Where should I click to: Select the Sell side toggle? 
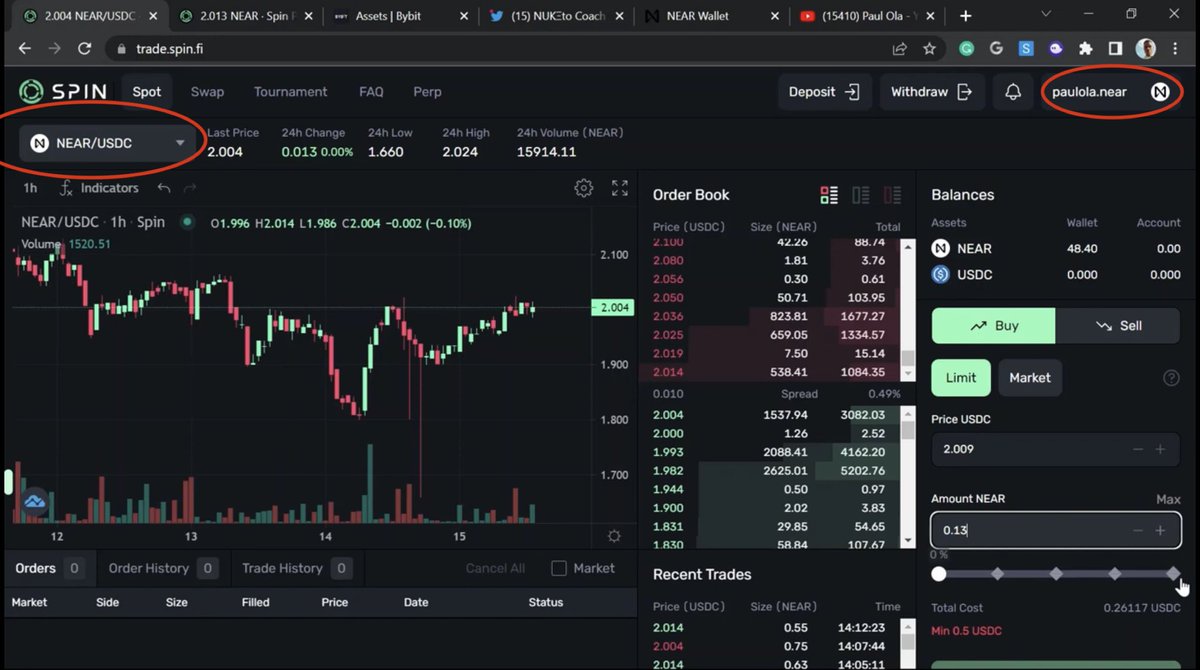point(1118,325)
